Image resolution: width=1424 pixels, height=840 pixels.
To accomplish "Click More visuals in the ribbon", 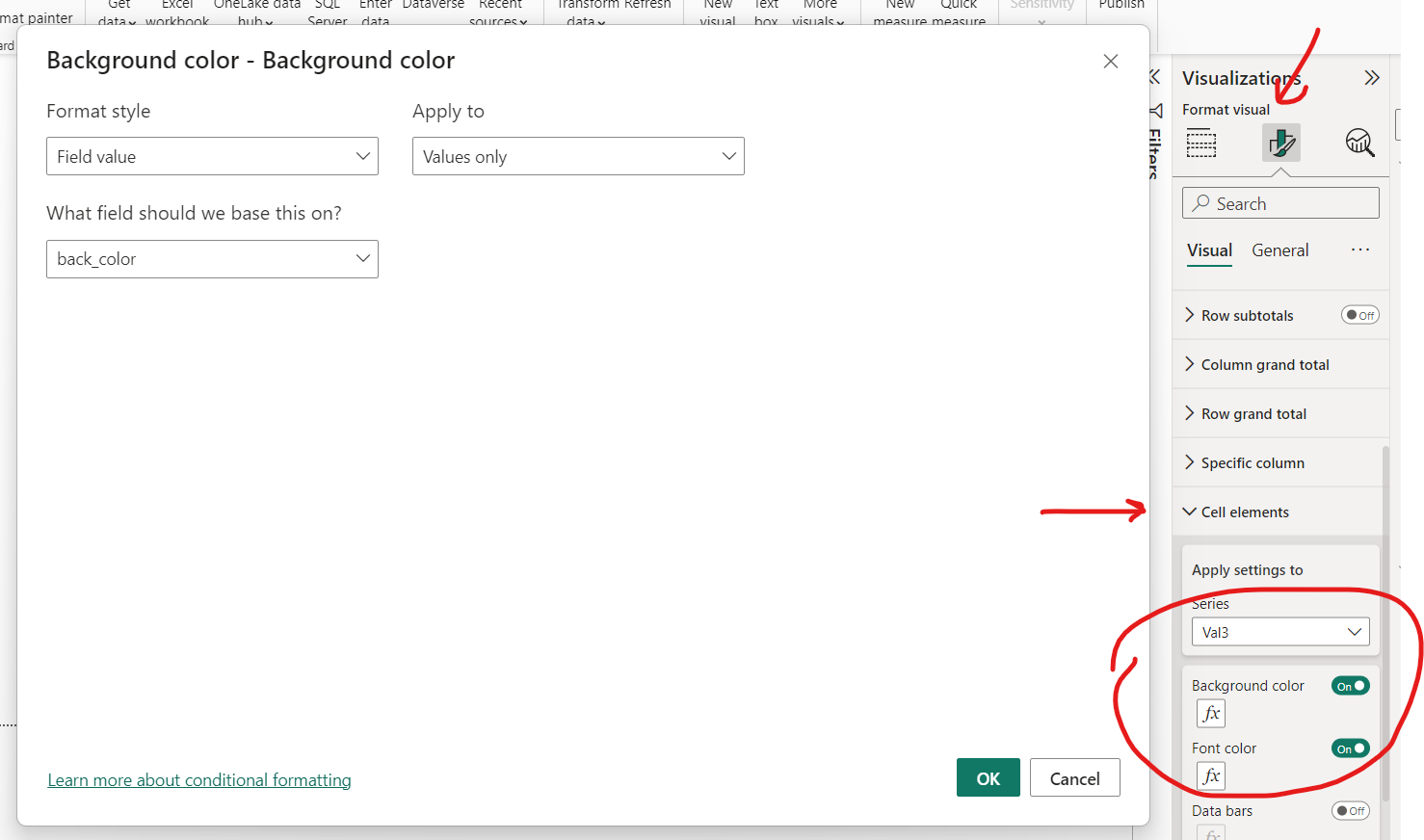I will pos(819,13).
